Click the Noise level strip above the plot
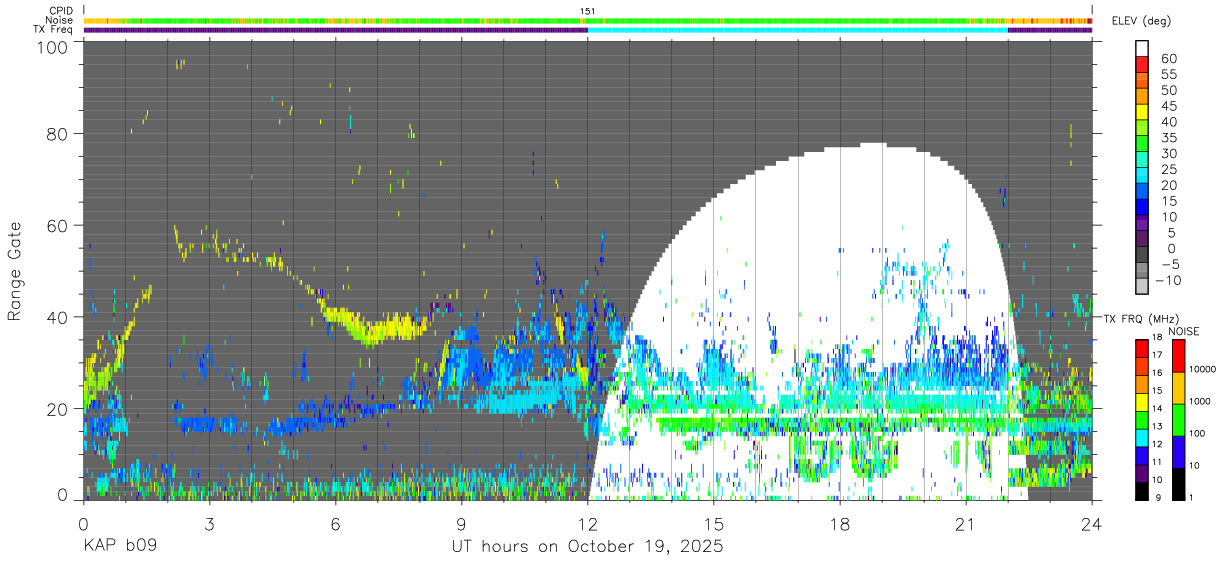This screenshot has width=1228, height=567. point(587,20)
